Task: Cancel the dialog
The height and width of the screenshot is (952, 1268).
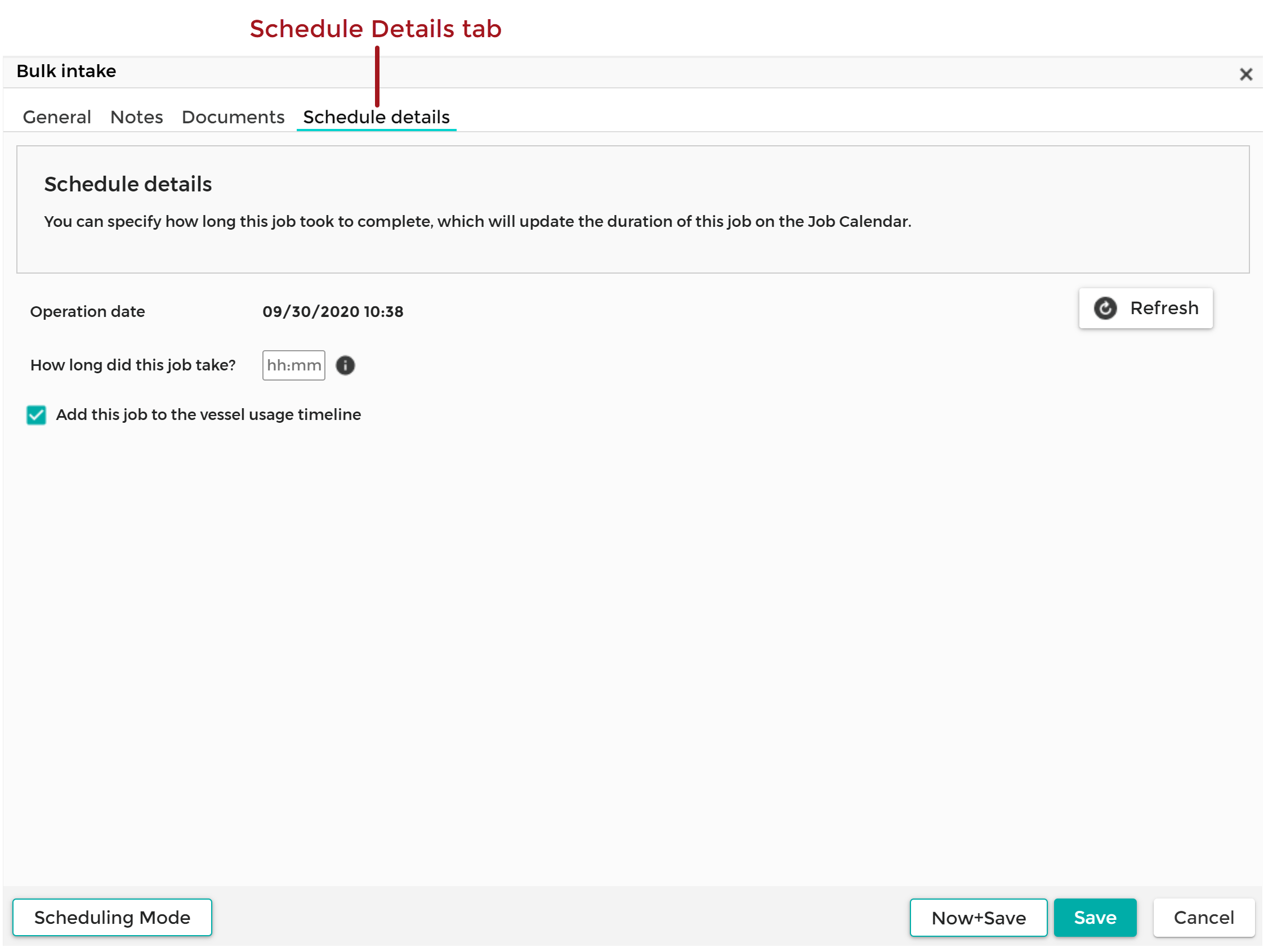Action: (1204, 918)
